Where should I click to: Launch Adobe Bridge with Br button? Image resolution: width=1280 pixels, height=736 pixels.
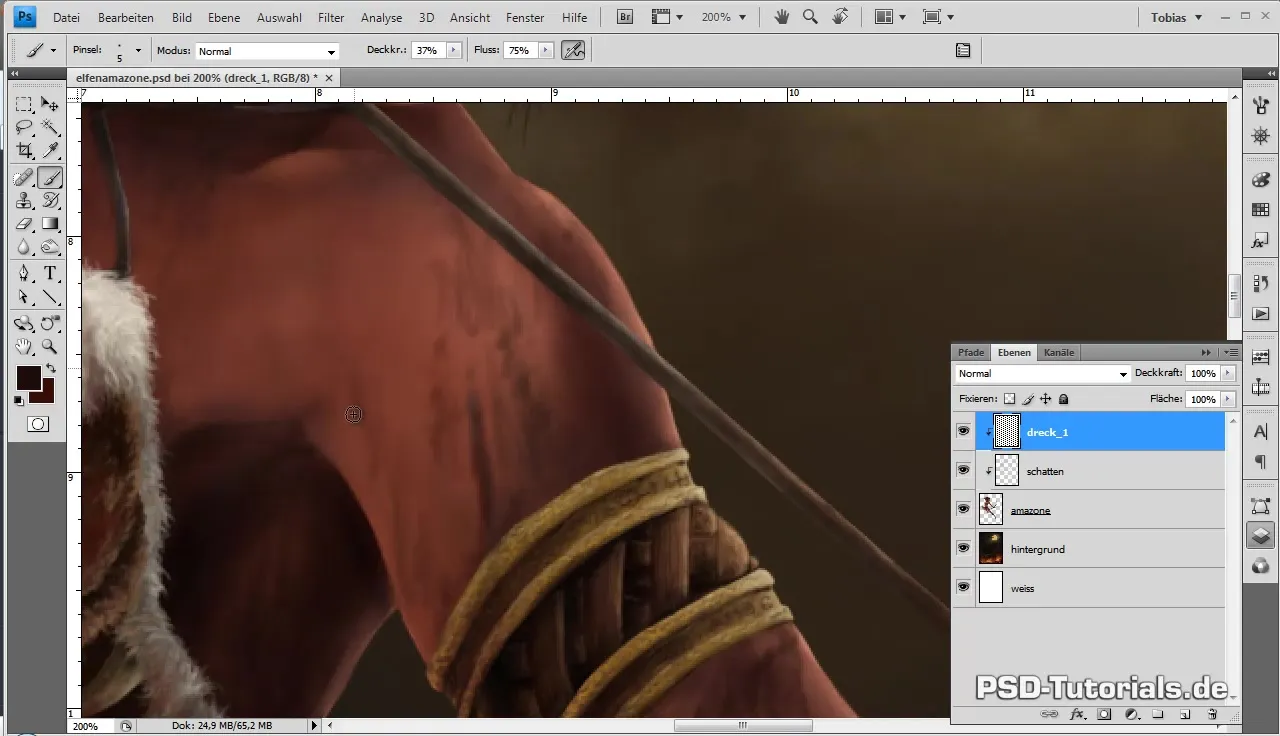click(625, 17)
